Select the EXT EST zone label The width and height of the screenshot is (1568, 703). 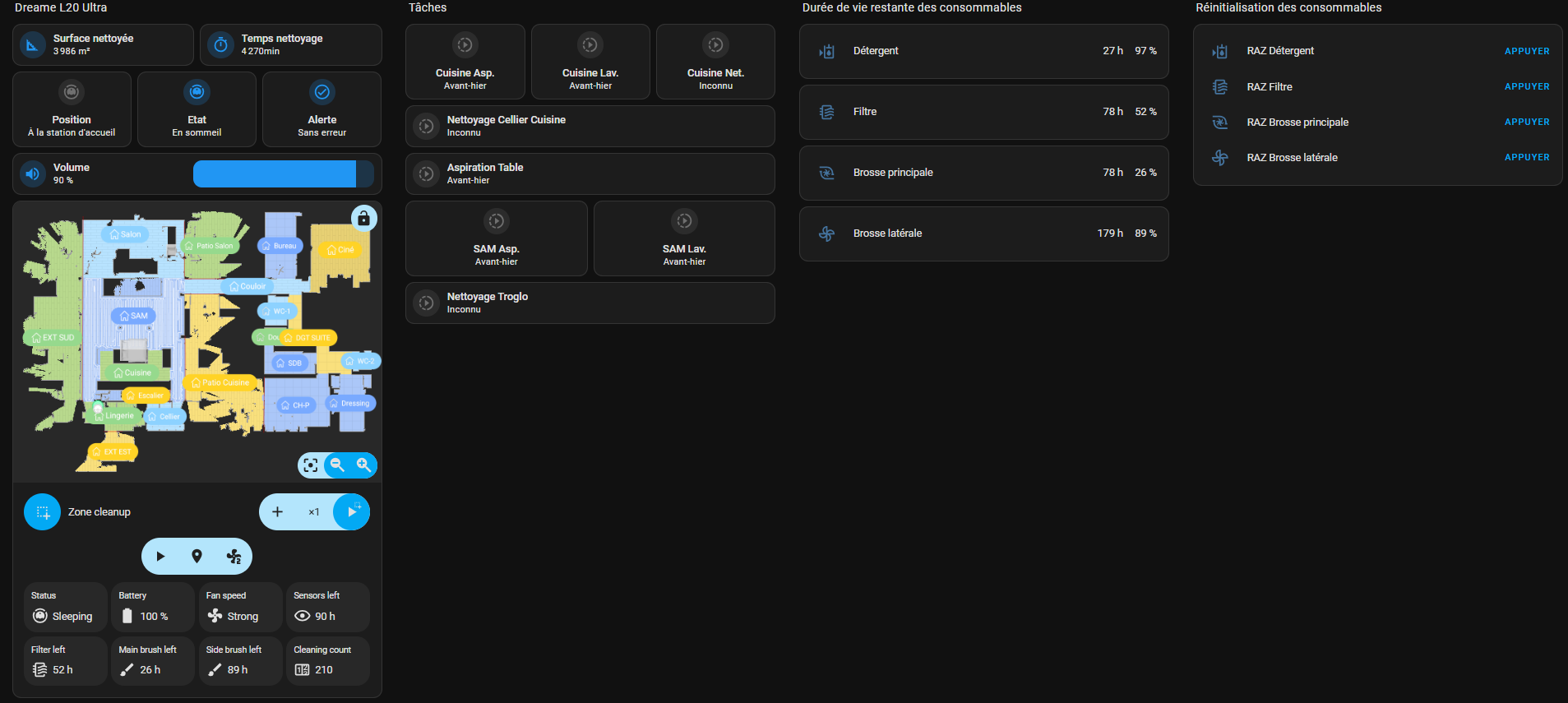112,451
